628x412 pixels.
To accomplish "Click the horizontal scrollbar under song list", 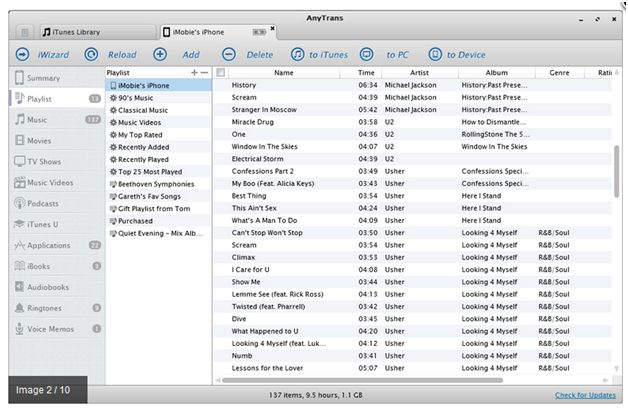I will [x=362, y=380].
